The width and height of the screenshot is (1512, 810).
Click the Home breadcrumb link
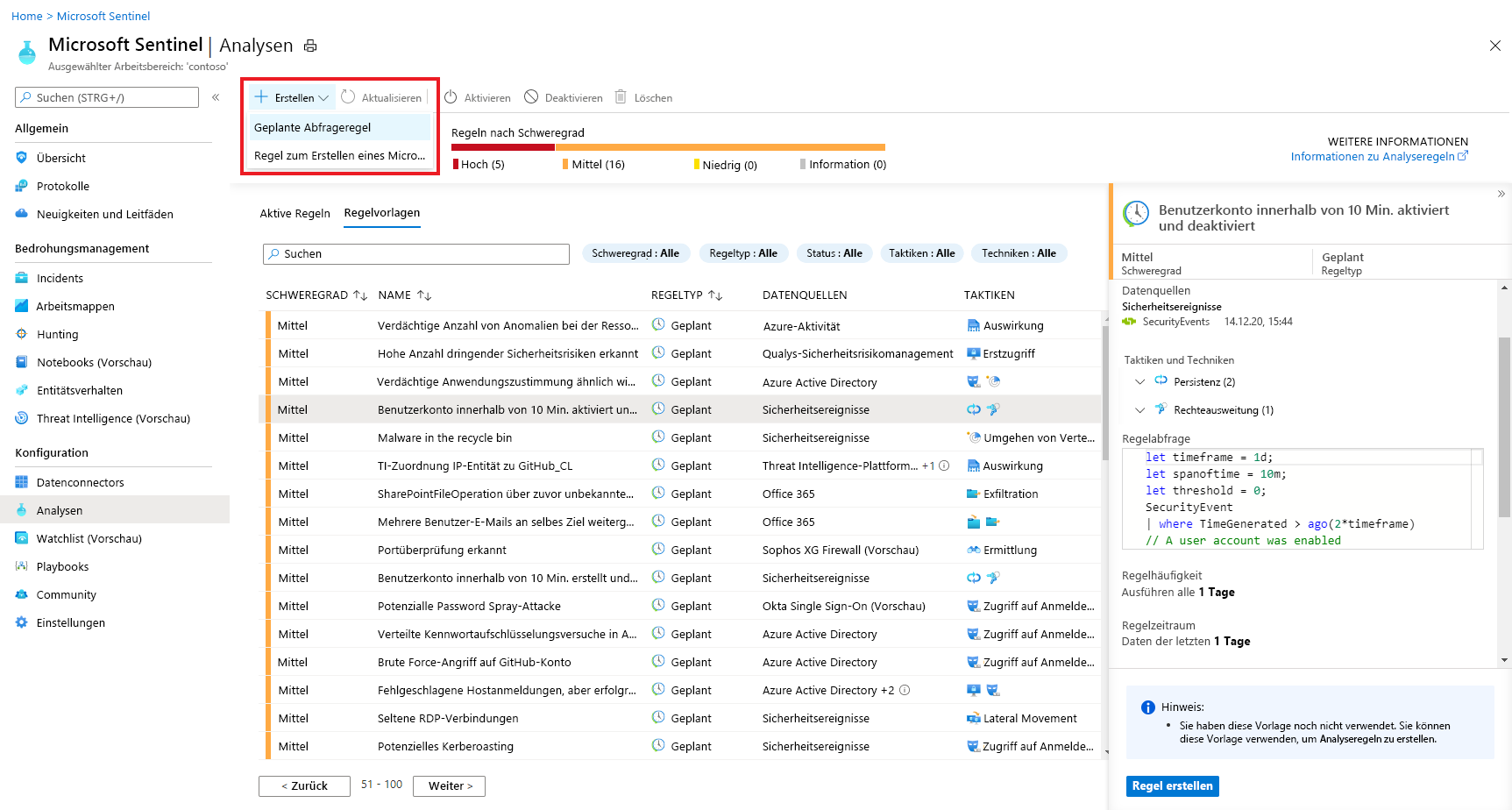(x=26, y=16)
